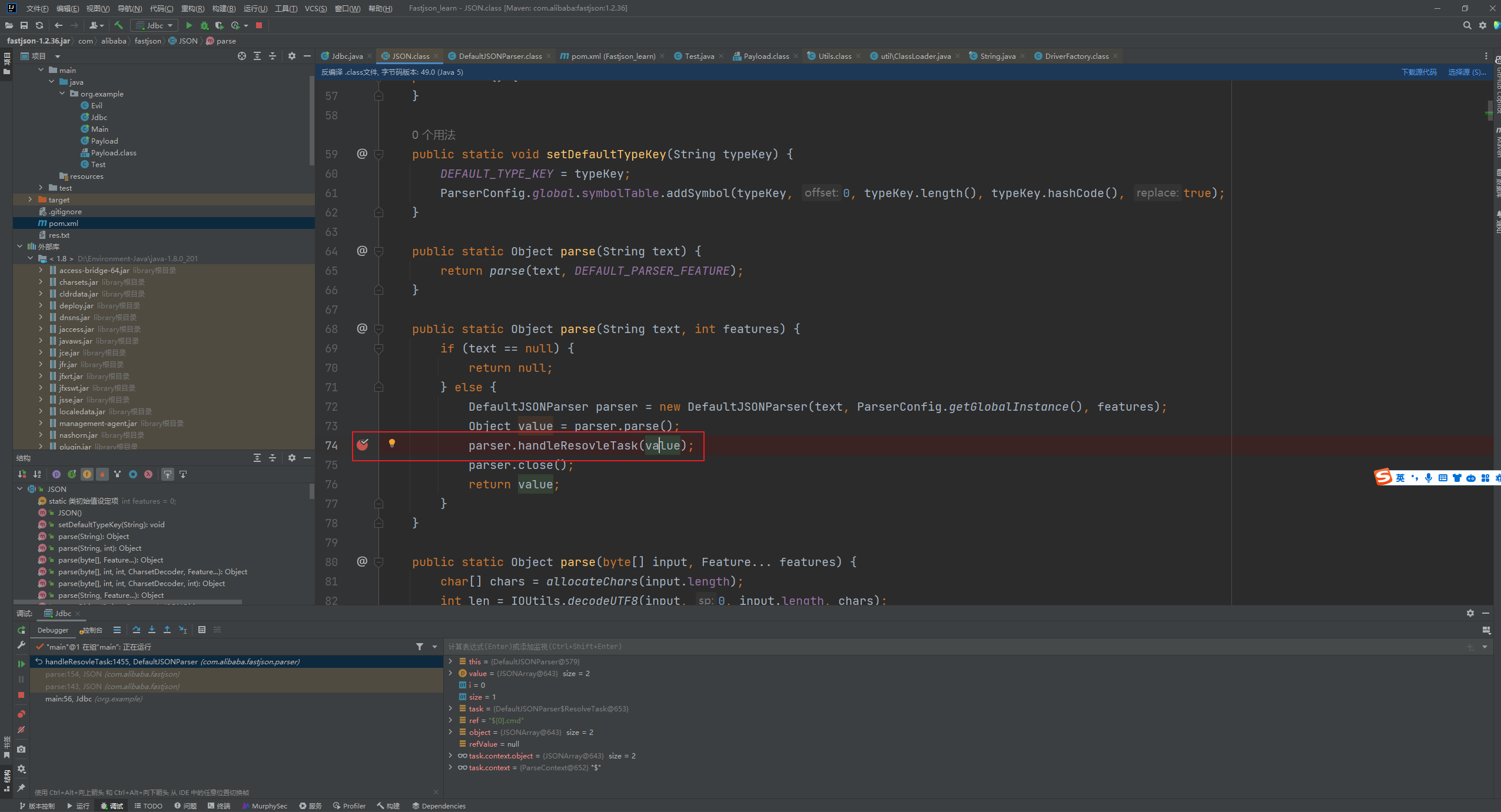Open the 文件(F) menu
This screenshot has height=812, width=1501.
[x=37, y=8]
